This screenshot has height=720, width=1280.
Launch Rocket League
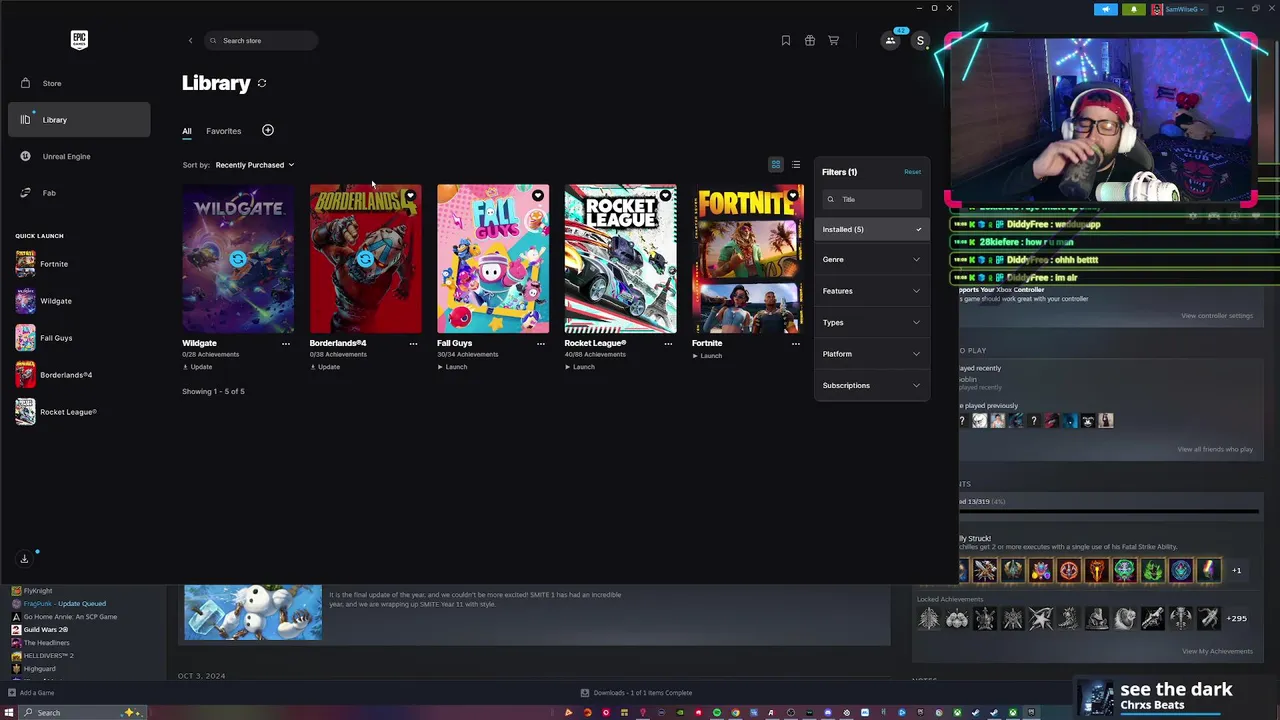579,367
